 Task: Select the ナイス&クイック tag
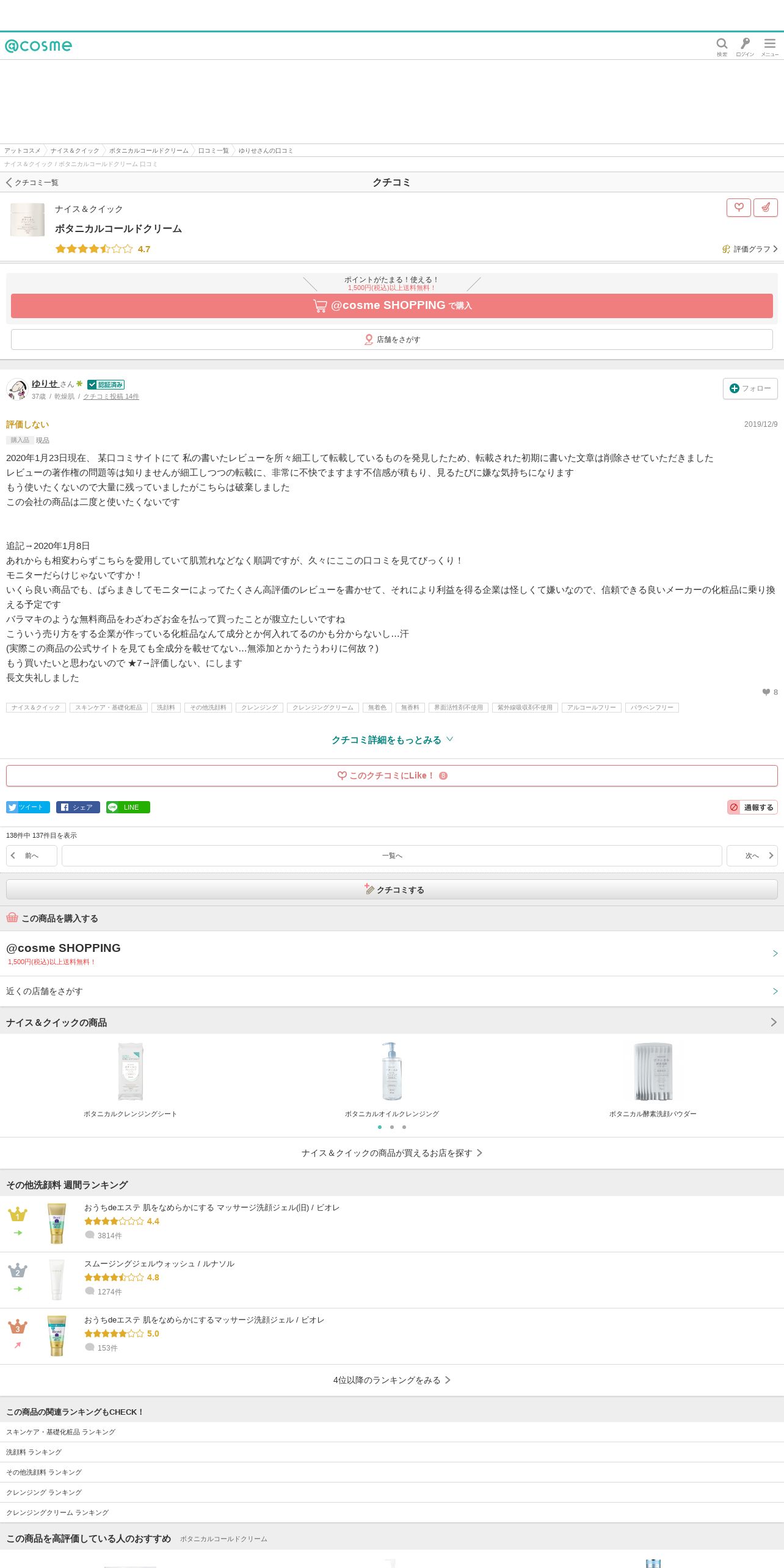click(35, 708)
